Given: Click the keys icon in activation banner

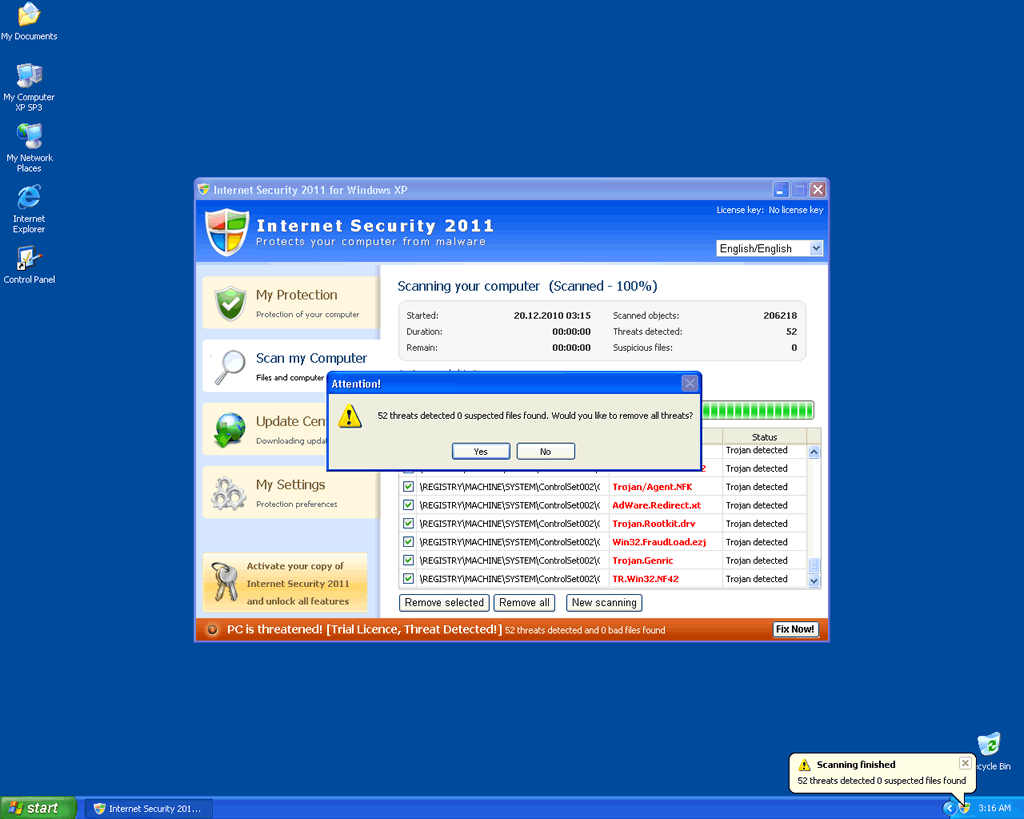Looking at the screenshot, I should [226, 583].
